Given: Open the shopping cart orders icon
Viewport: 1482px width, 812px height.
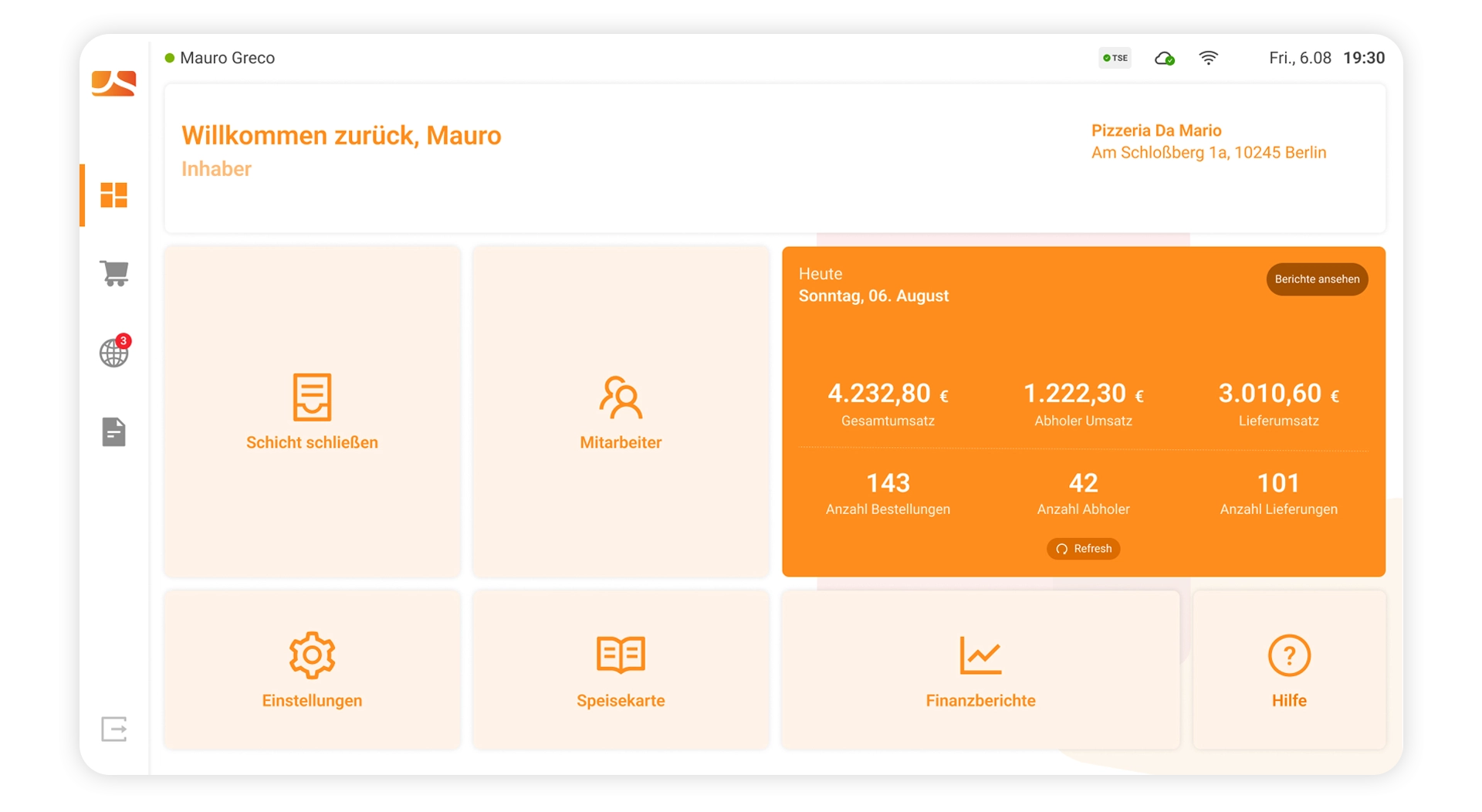Looking at the screenshot, I should tap(113, 273).
